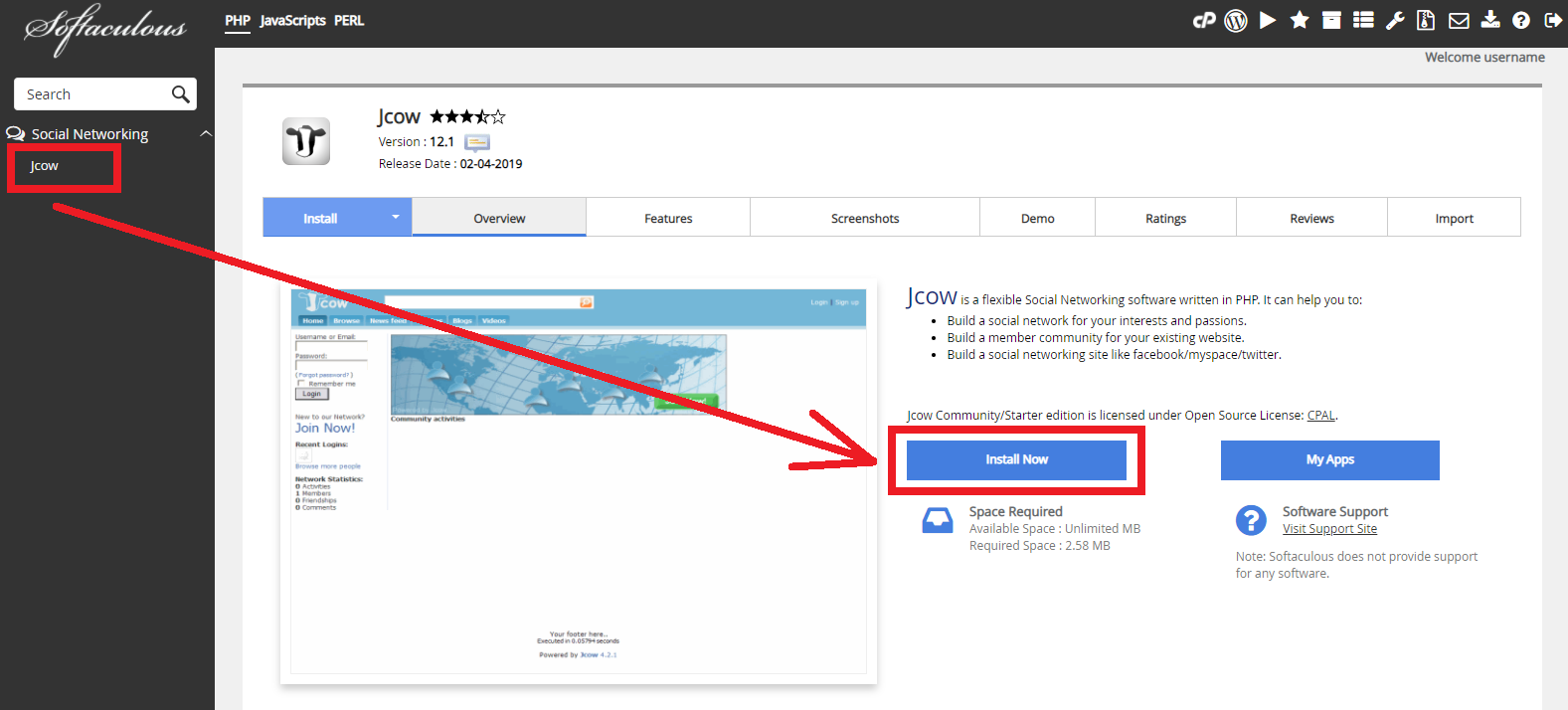Click the logout arrow icon
The width and height of the screenshot is (1568, 710).
click(x=1552, y=20)
